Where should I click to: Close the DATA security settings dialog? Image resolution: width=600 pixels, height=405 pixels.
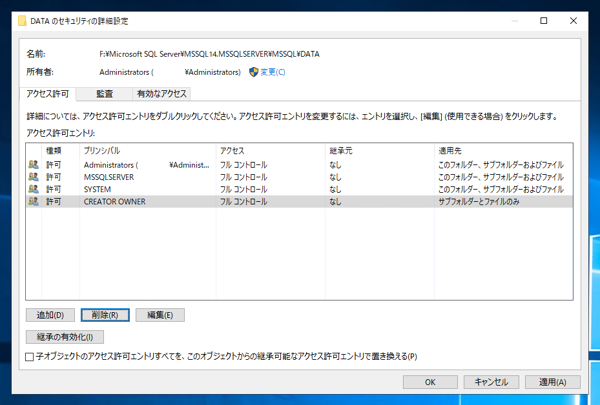pyautogui.click(x=573, y=21)
